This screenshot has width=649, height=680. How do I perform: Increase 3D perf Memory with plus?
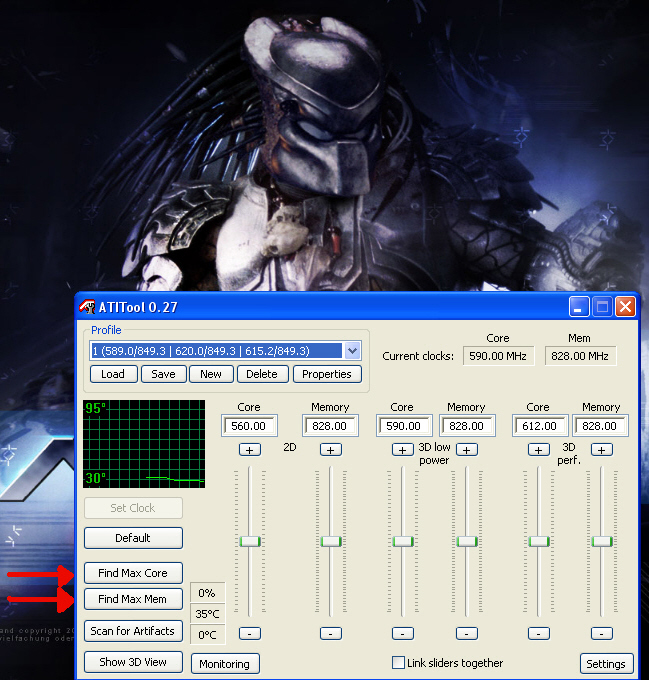(x=602, y=450)
